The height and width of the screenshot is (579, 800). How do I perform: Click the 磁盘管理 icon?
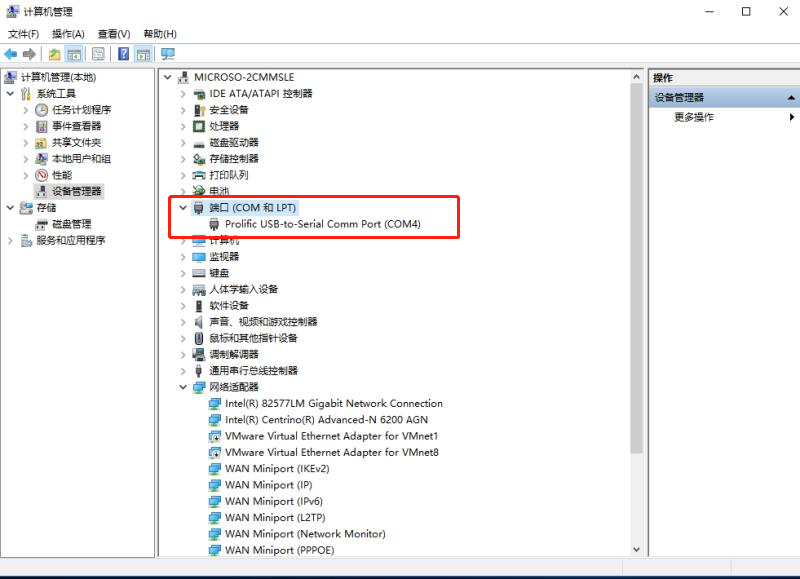tap(41, 224)
